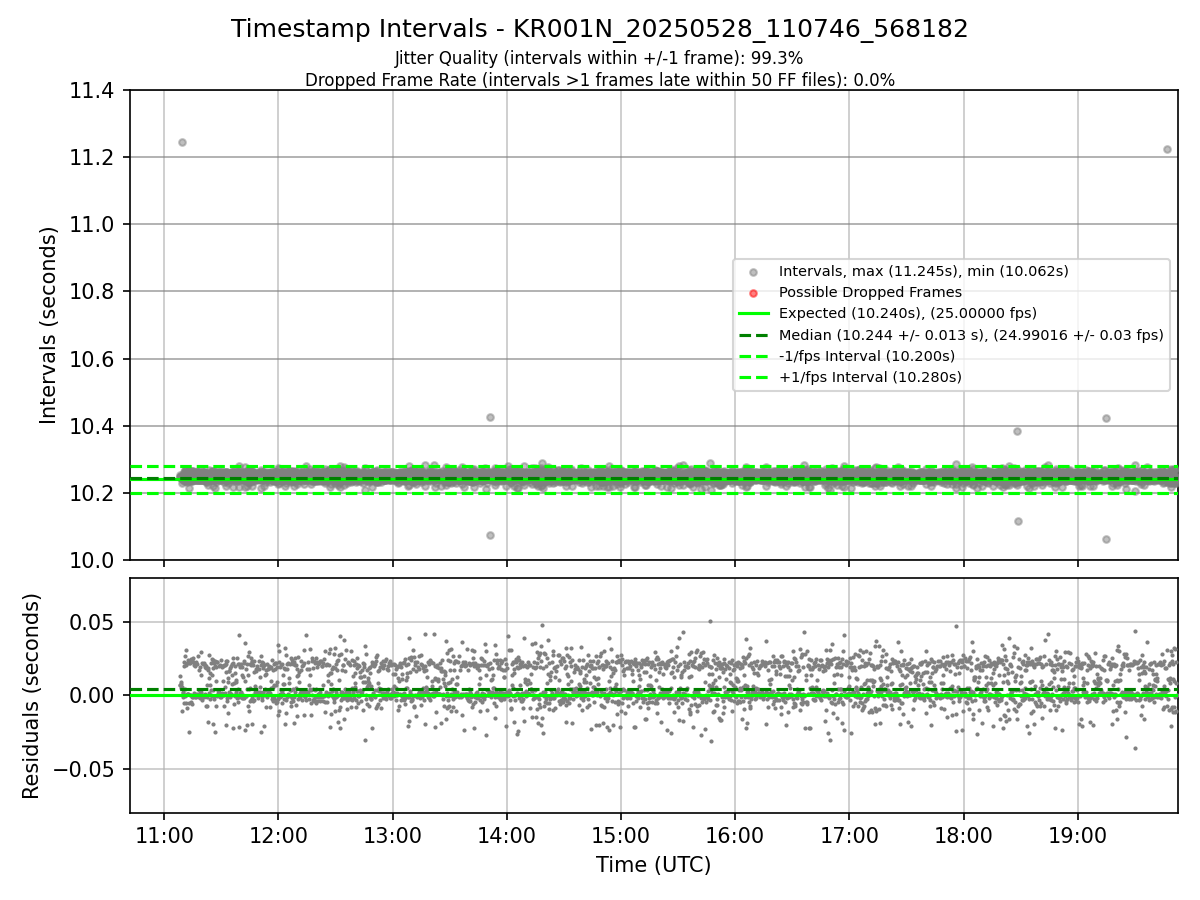
Task: Click the max outlier point near 11.245s after 11:00
Action: [182, 142]
